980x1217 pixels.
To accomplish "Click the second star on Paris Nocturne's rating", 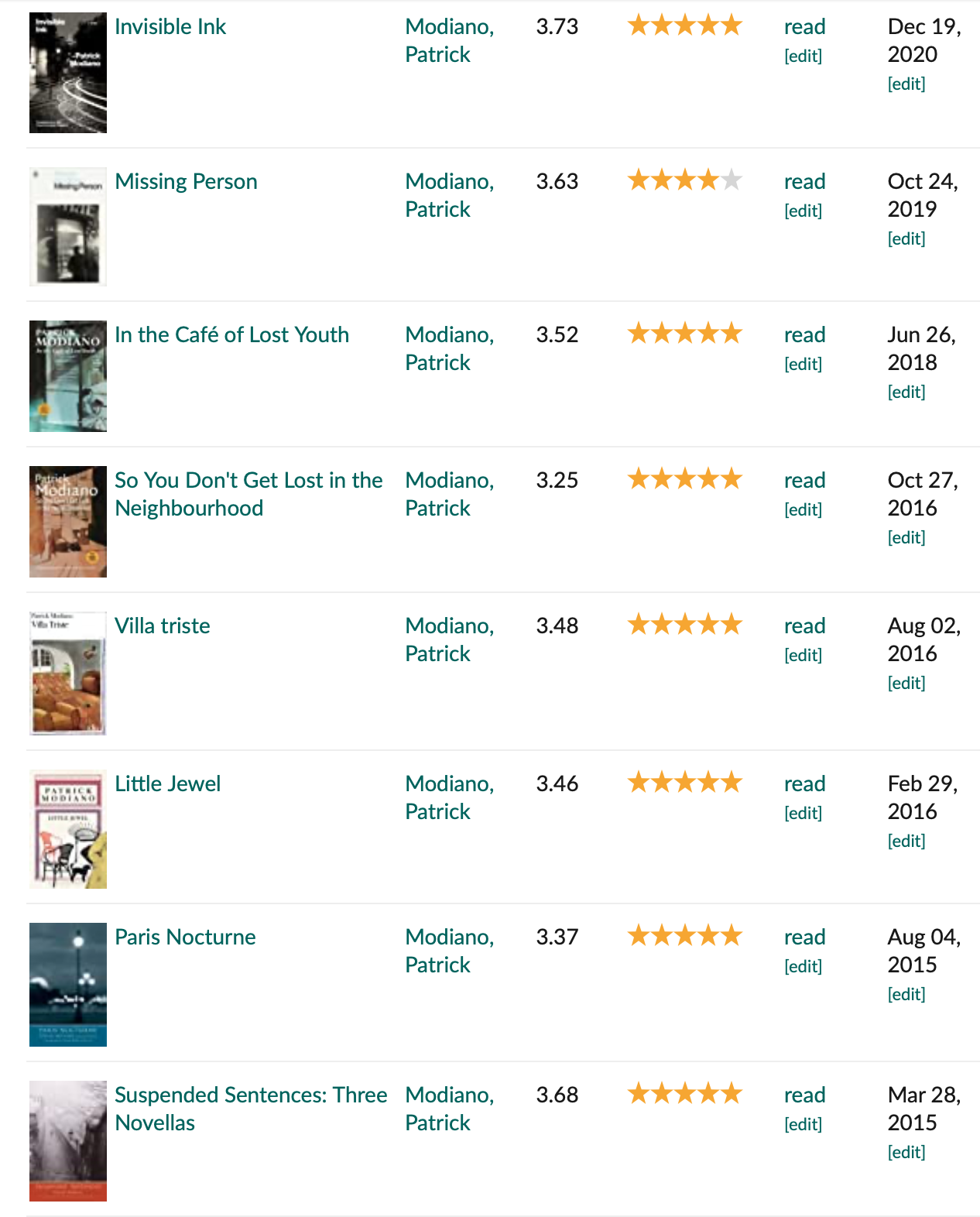I will 662,936.
